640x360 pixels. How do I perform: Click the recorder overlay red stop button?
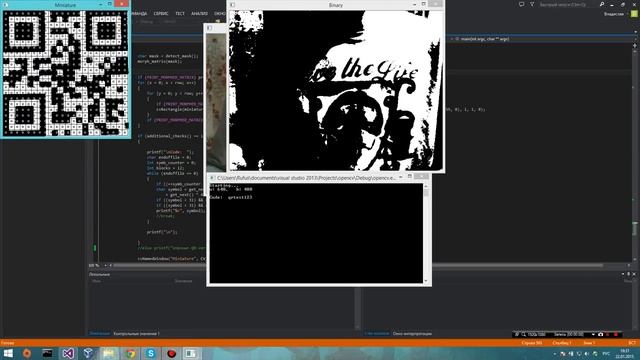[x=616, y=334]
